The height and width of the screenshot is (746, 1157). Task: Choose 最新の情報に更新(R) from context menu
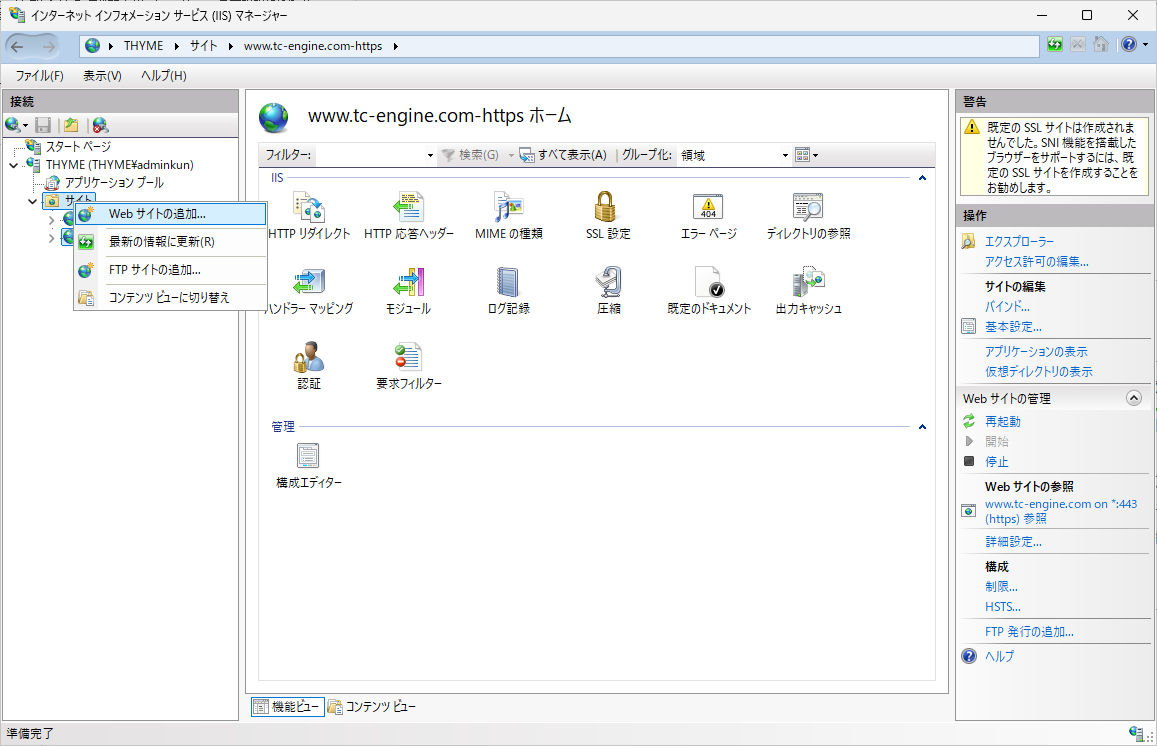point(170,242)
